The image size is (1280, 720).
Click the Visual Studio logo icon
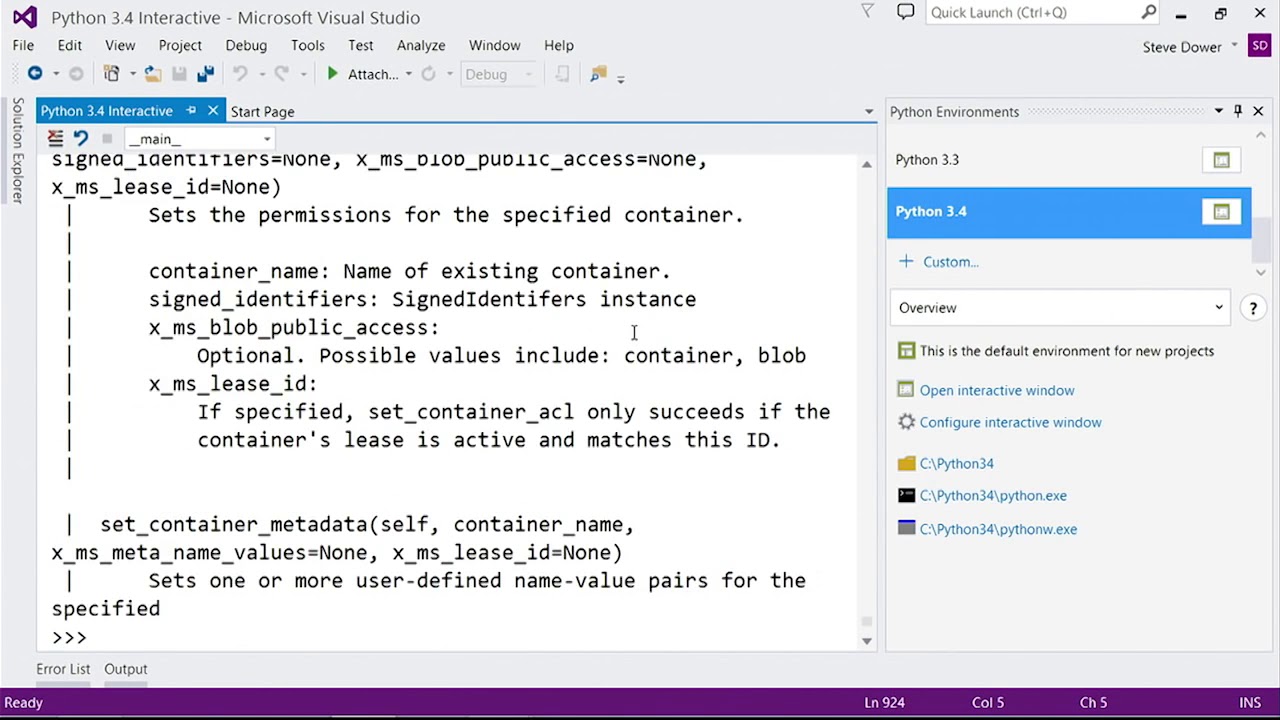[x=25, y=17]
